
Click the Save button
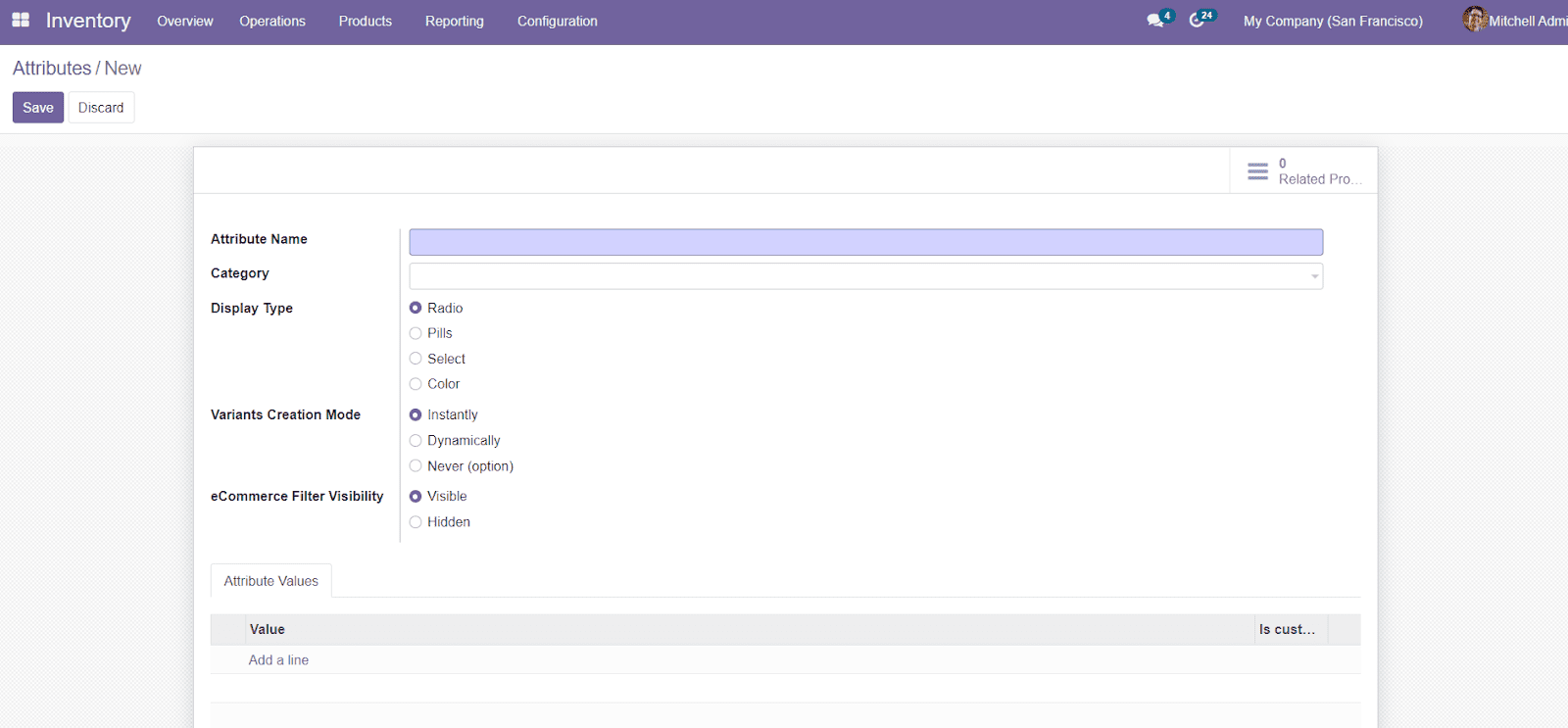pos(38,108)
